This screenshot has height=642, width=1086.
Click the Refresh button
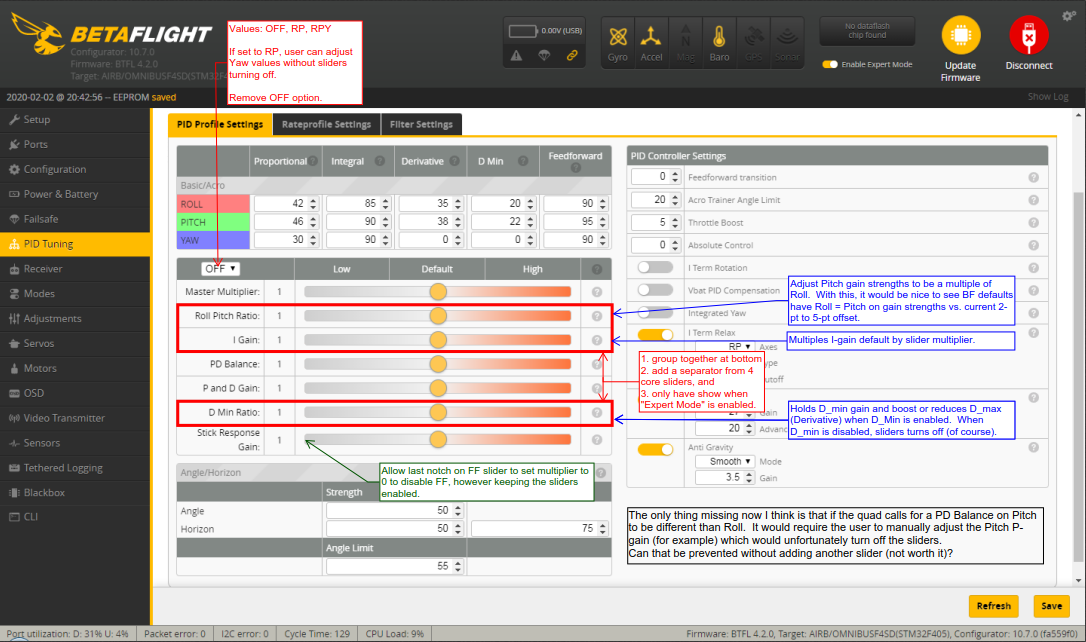[993, 606]
